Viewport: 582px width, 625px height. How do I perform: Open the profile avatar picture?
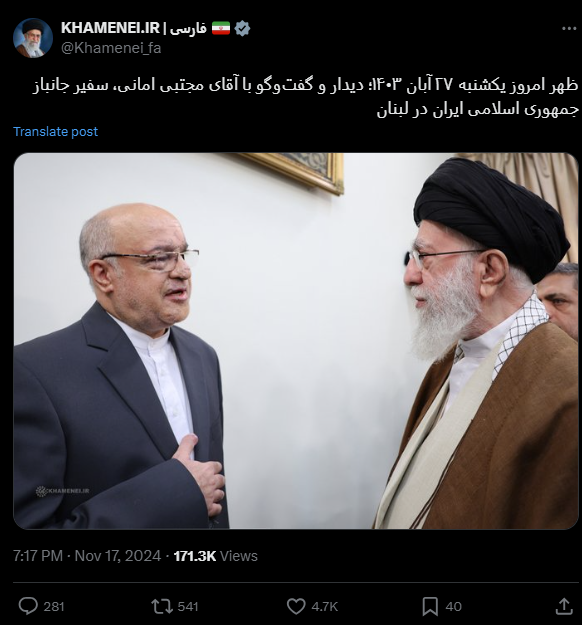[33, 38]
